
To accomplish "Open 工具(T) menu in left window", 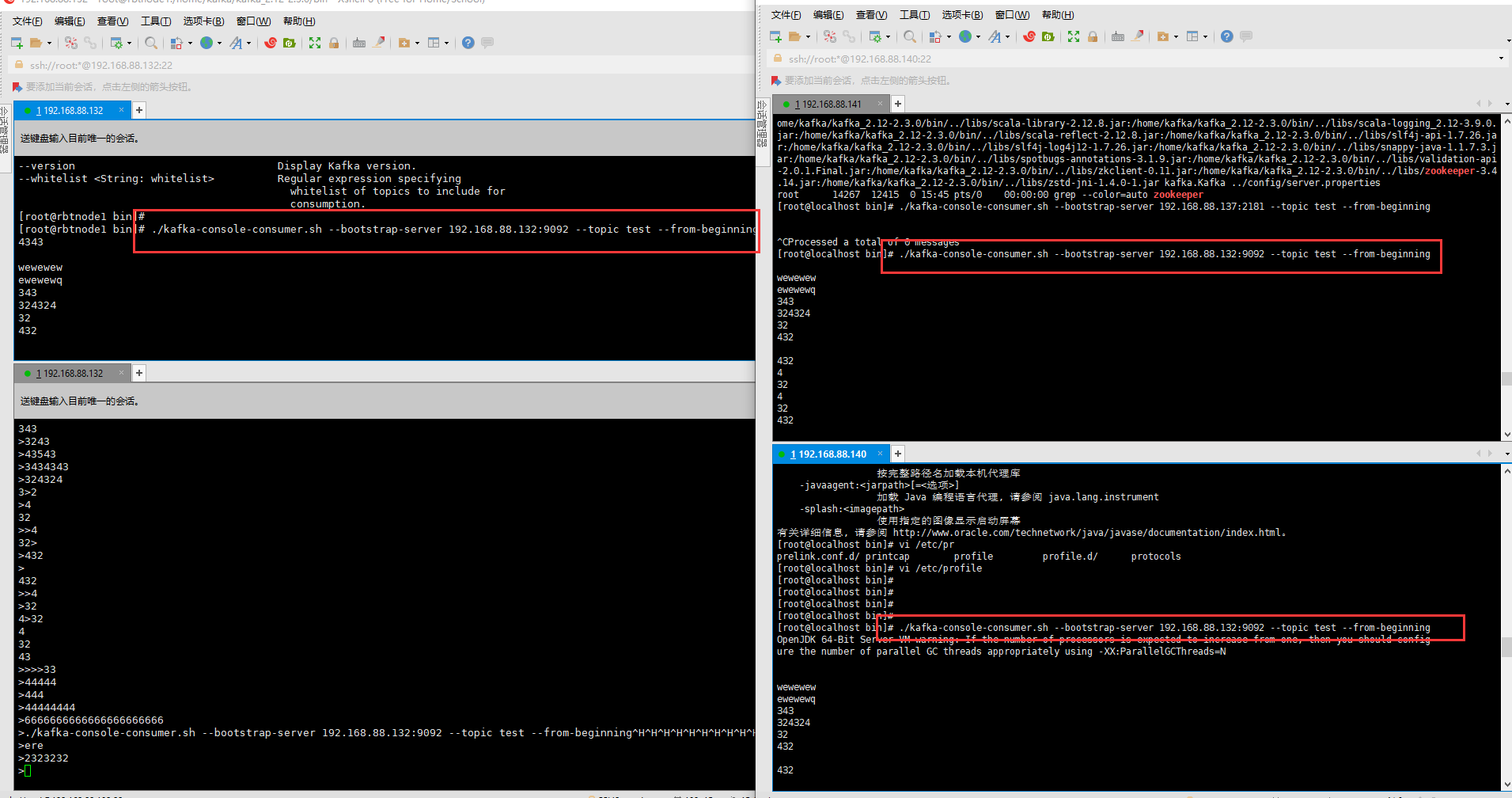I will point(156,21).
